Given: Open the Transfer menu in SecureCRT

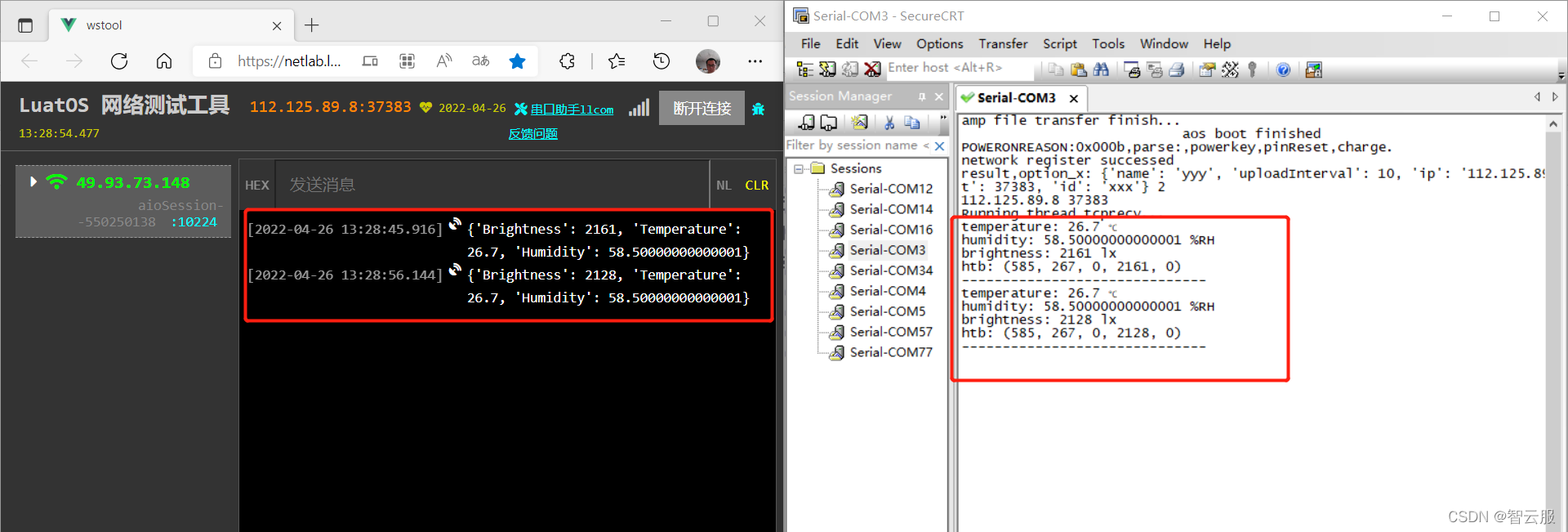Looking at the screenshot, I should (1003, 44).
